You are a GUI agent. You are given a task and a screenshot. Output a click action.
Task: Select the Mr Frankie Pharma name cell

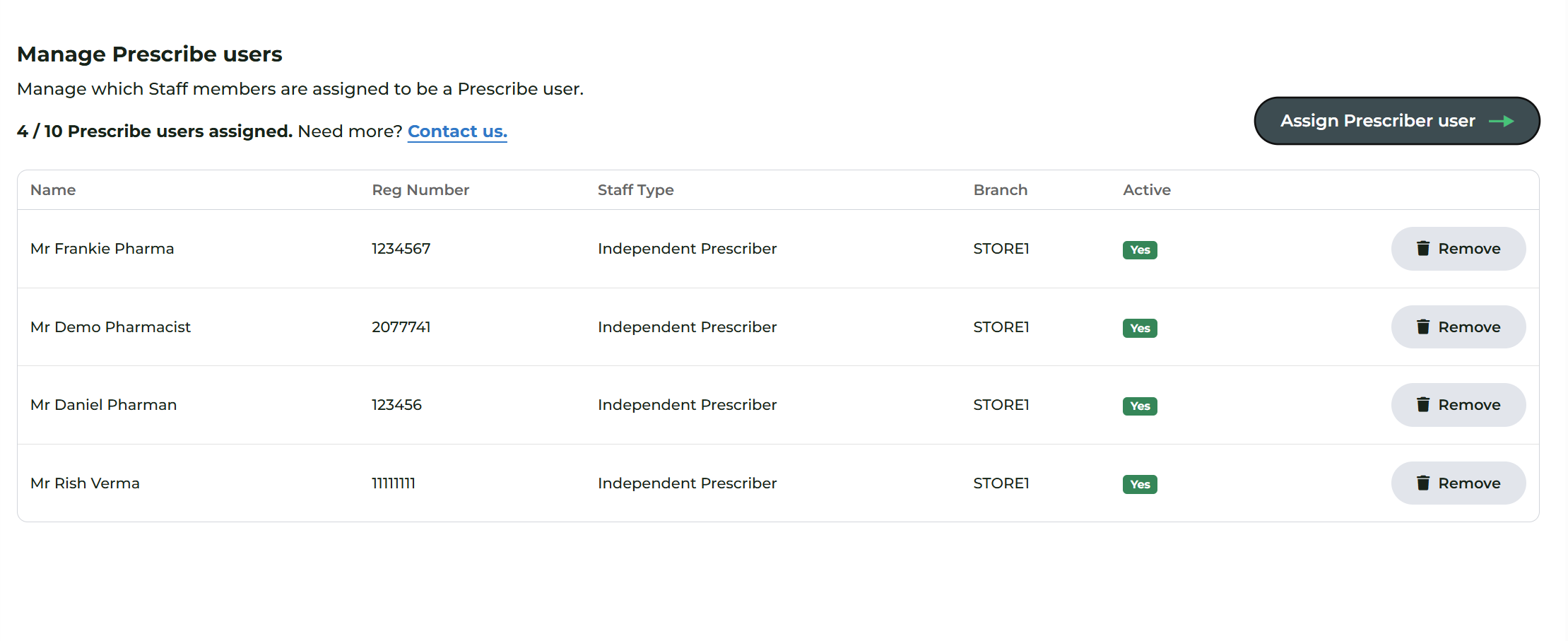pyautogui.click(x=102, y=249)
